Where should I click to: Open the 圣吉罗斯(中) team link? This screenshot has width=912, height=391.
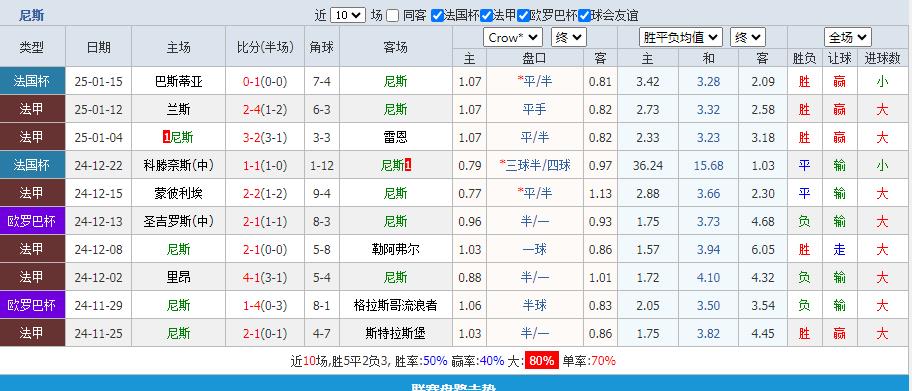pyautogui.click(x=179, y=222)
